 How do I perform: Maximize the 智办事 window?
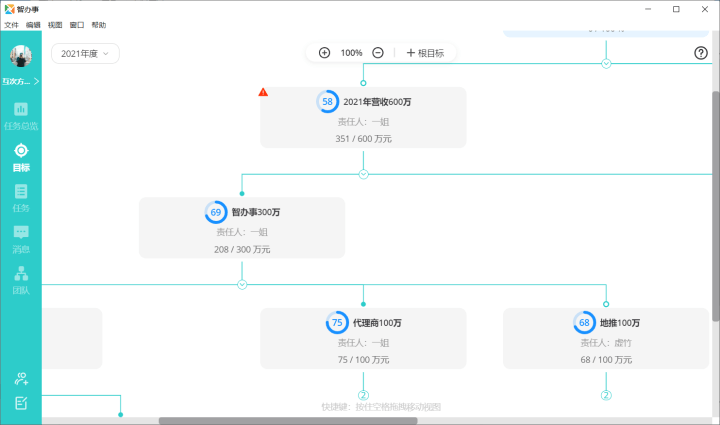point(676,9)
